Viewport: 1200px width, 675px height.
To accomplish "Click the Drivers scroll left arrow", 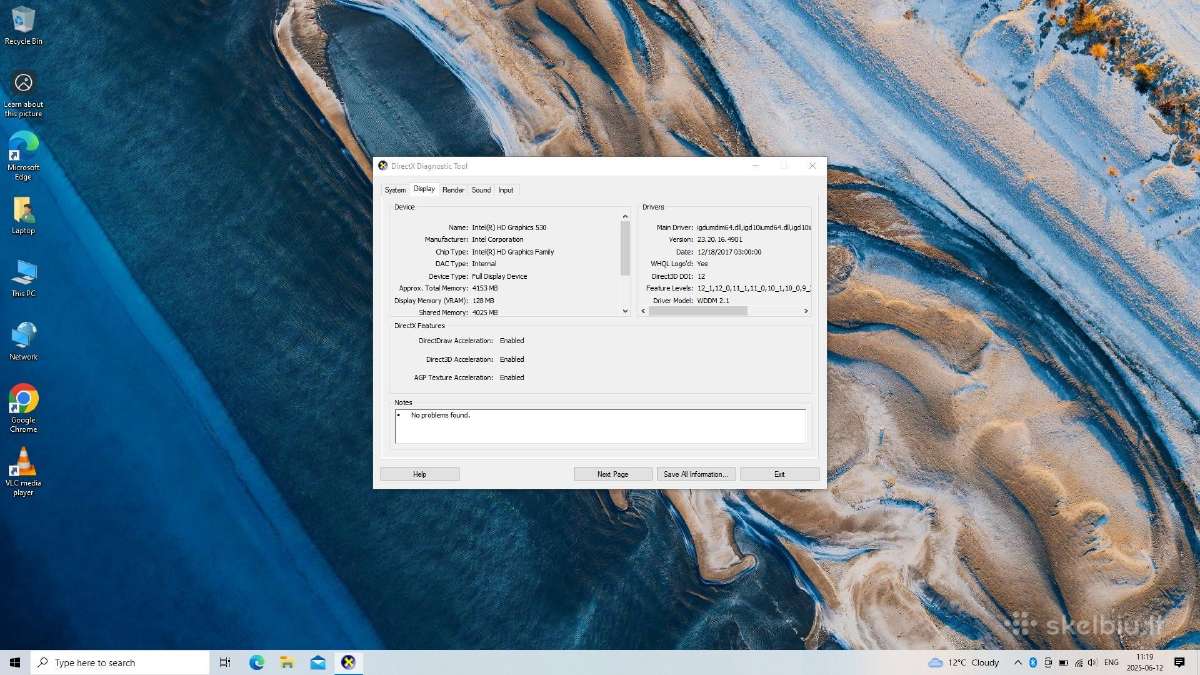I will click(644, 311).
